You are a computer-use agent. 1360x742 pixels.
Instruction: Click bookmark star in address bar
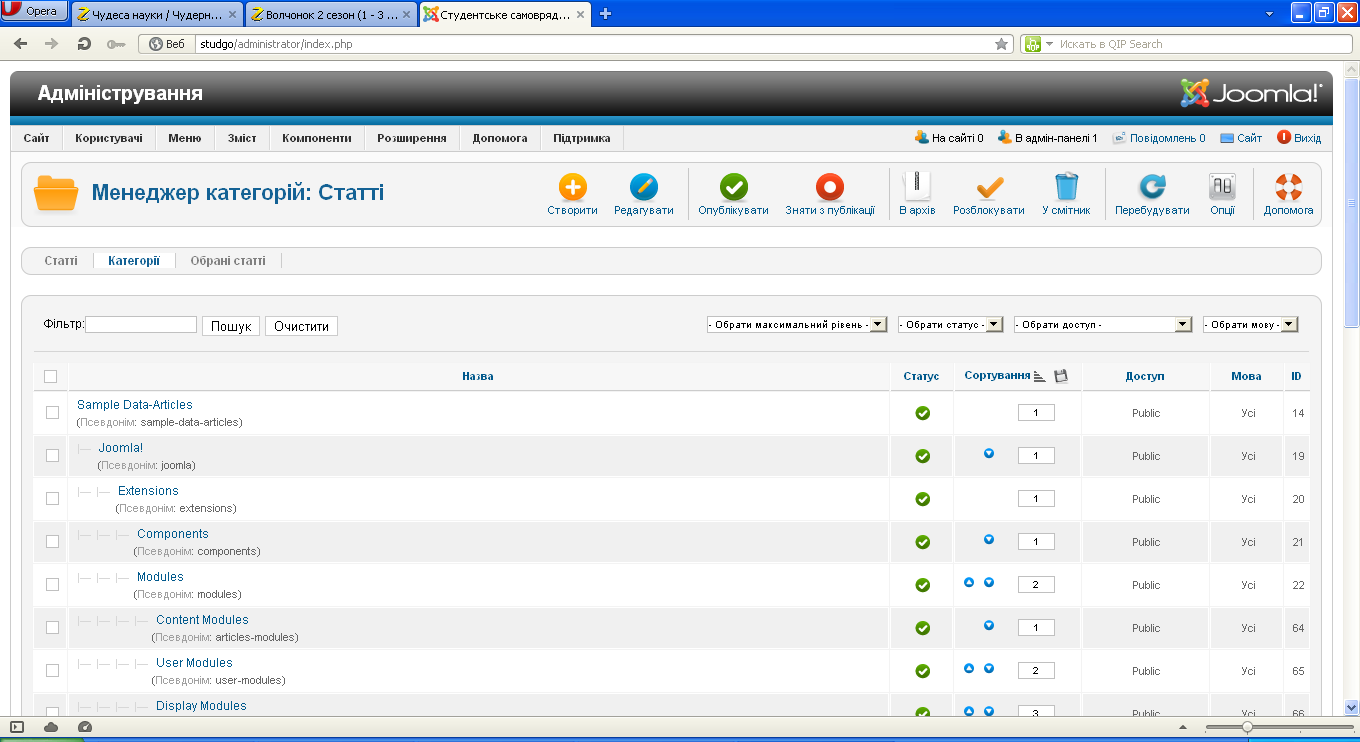[x=1001, y=44]
